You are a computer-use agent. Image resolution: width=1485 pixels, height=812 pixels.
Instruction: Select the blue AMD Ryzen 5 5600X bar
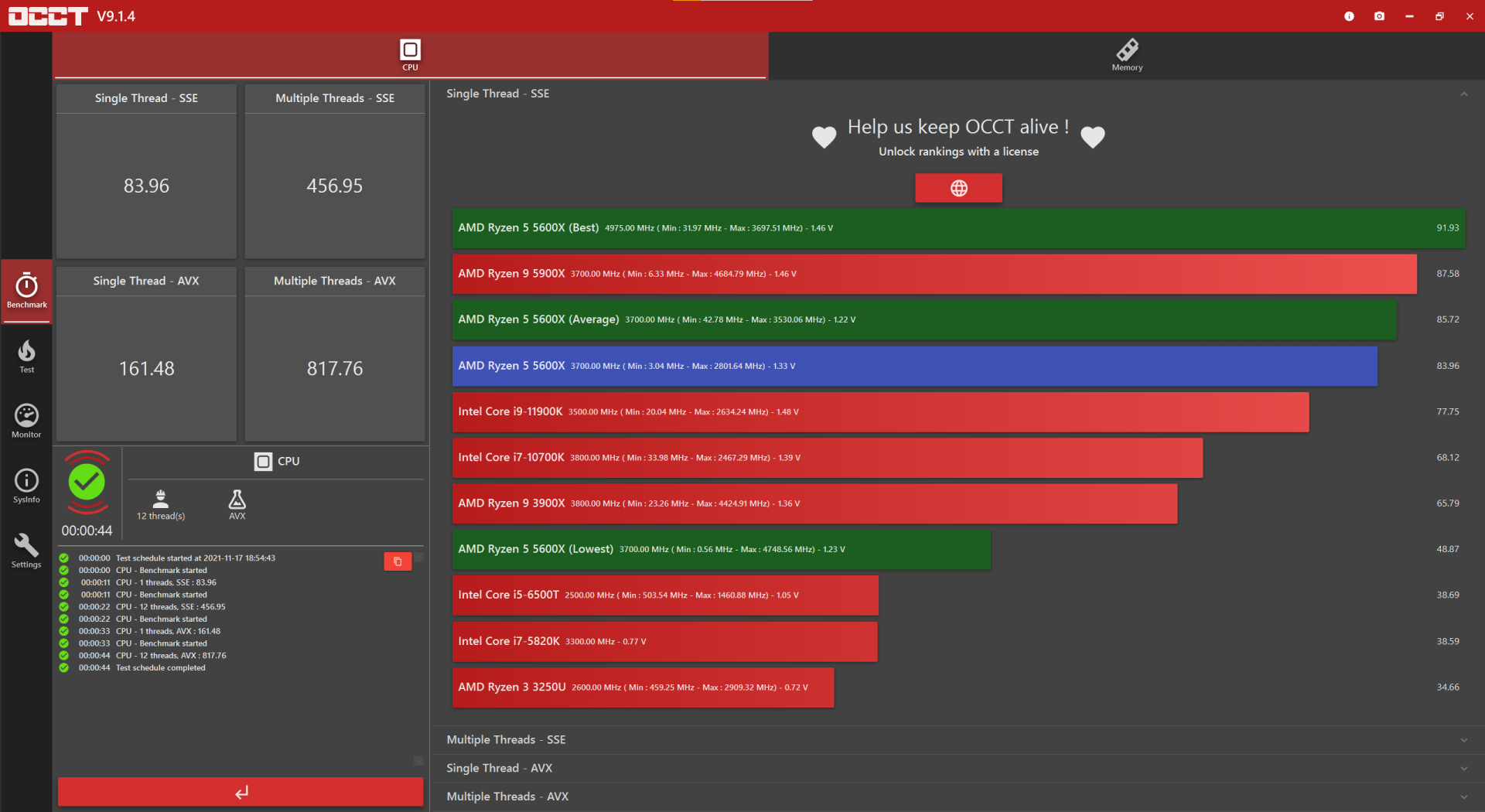pyautogui.click(x=915, y=366)
